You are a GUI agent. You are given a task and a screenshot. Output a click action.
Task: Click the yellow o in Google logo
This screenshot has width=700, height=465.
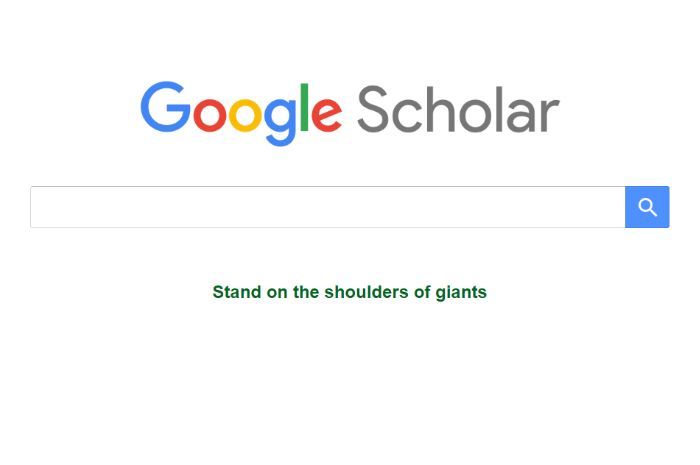[246, 115]
